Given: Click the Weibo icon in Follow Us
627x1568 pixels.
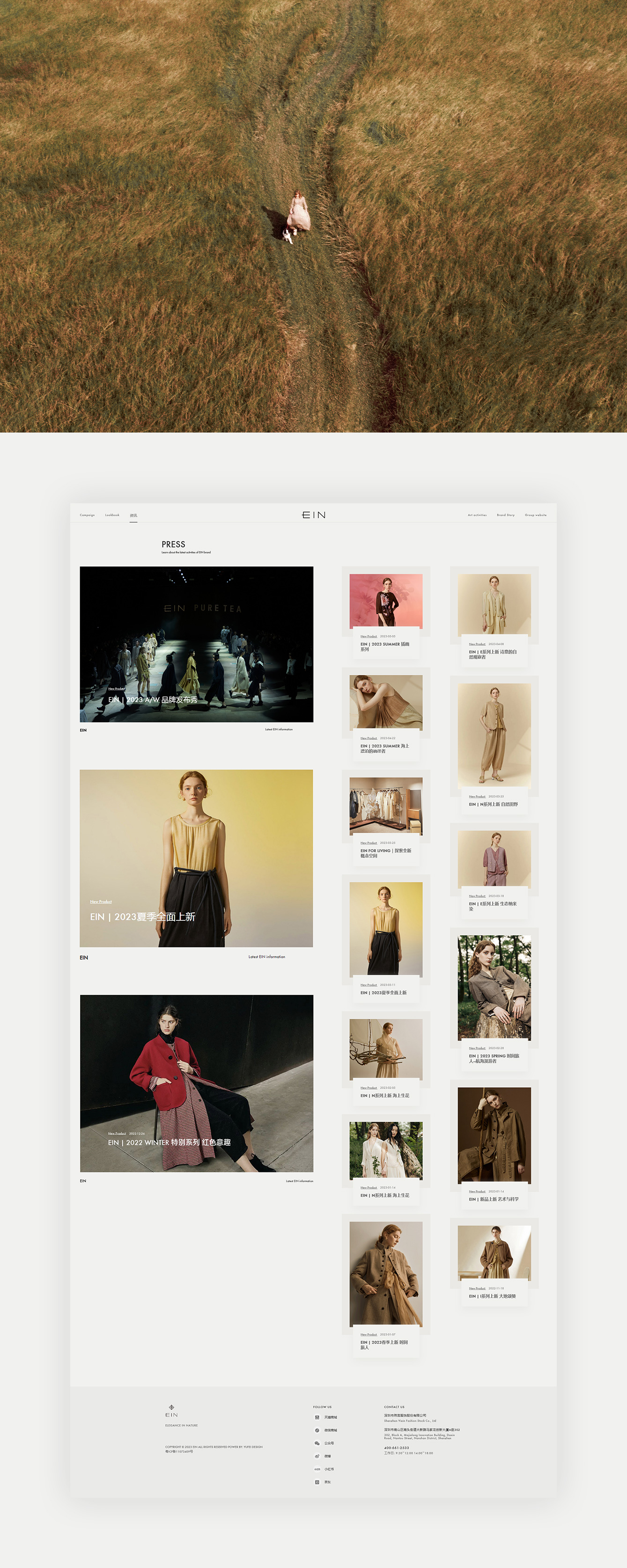Looking at the screenshot, I should (x=317, y=1456).
